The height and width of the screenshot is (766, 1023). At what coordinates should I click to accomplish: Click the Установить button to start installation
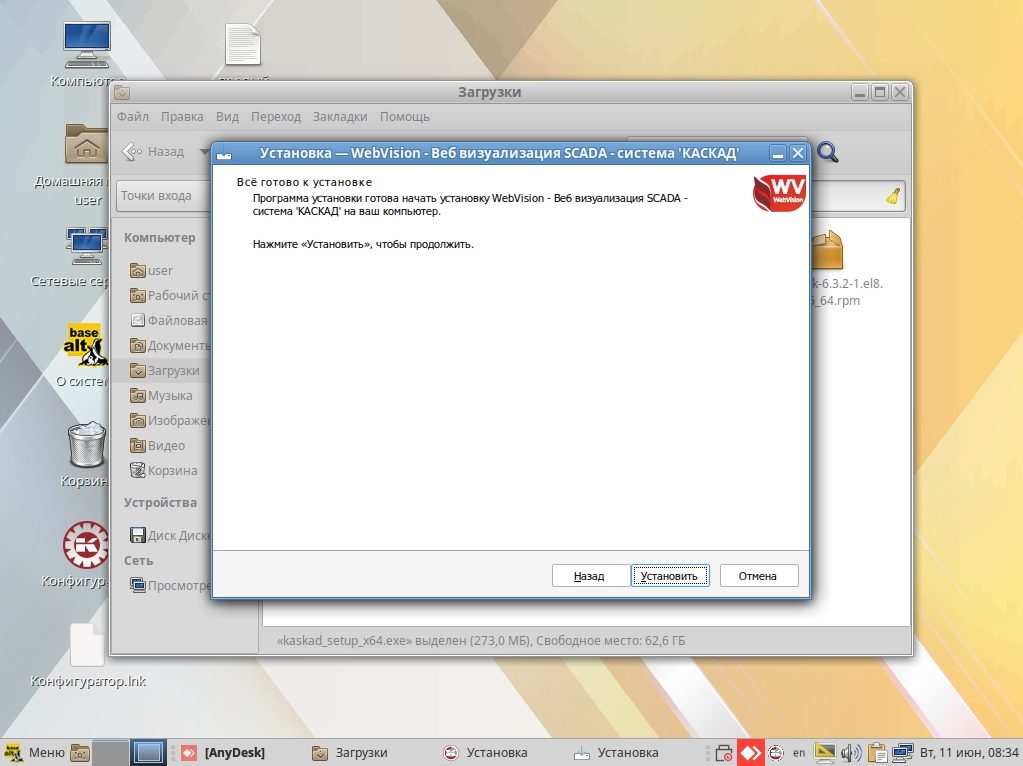670,576
